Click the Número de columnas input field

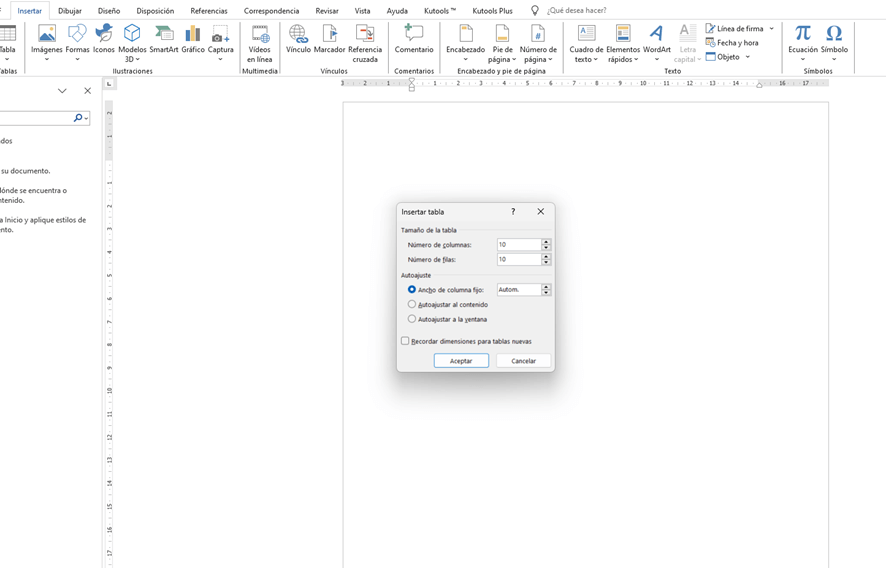click(518, 245)
